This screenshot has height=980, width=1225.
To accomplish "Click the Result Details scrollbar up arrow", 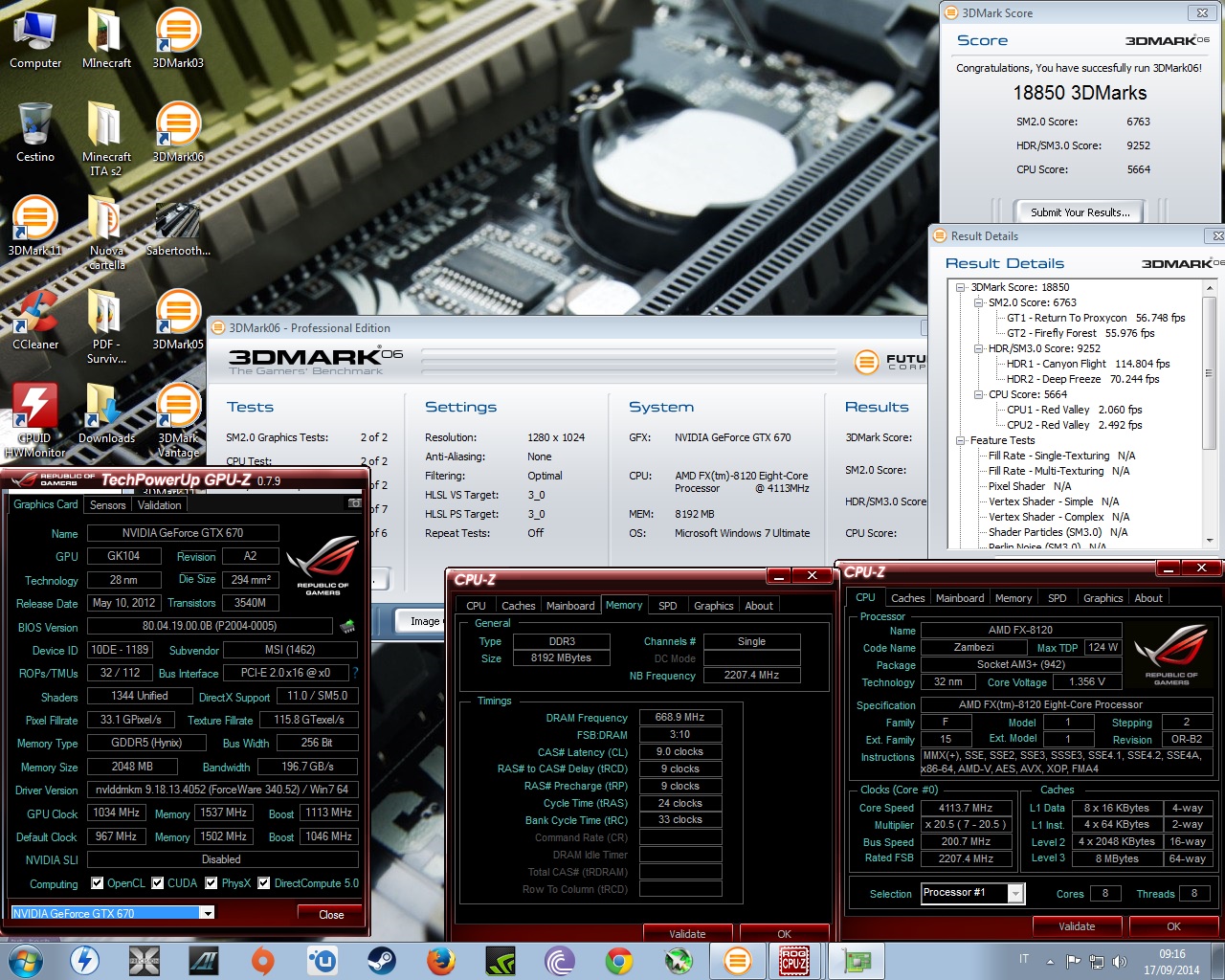I will (x=1209, y=287).
